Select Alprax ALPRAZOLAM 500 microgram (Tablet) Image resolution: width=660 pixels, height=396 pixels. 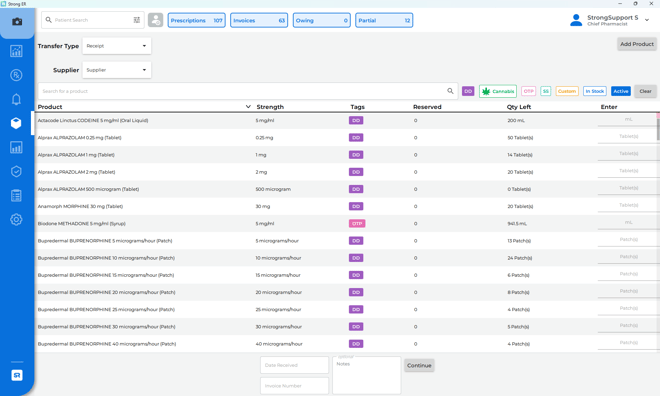pos(347,189)
